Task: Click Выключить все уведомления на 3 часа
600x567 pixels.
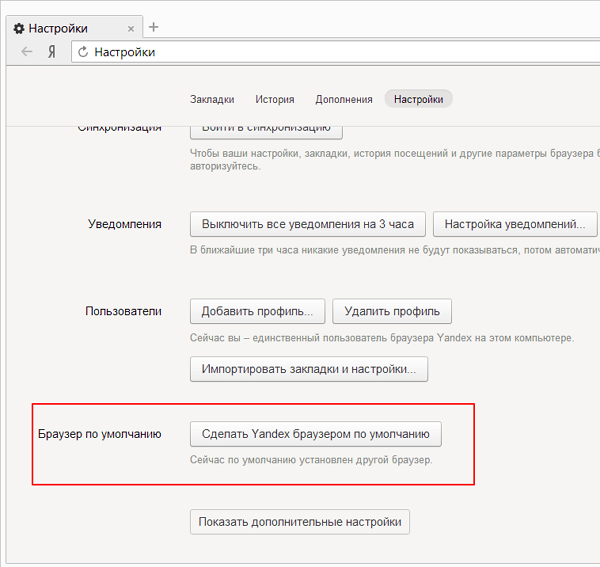Action: pyautogui.click(x=308, y=224)
